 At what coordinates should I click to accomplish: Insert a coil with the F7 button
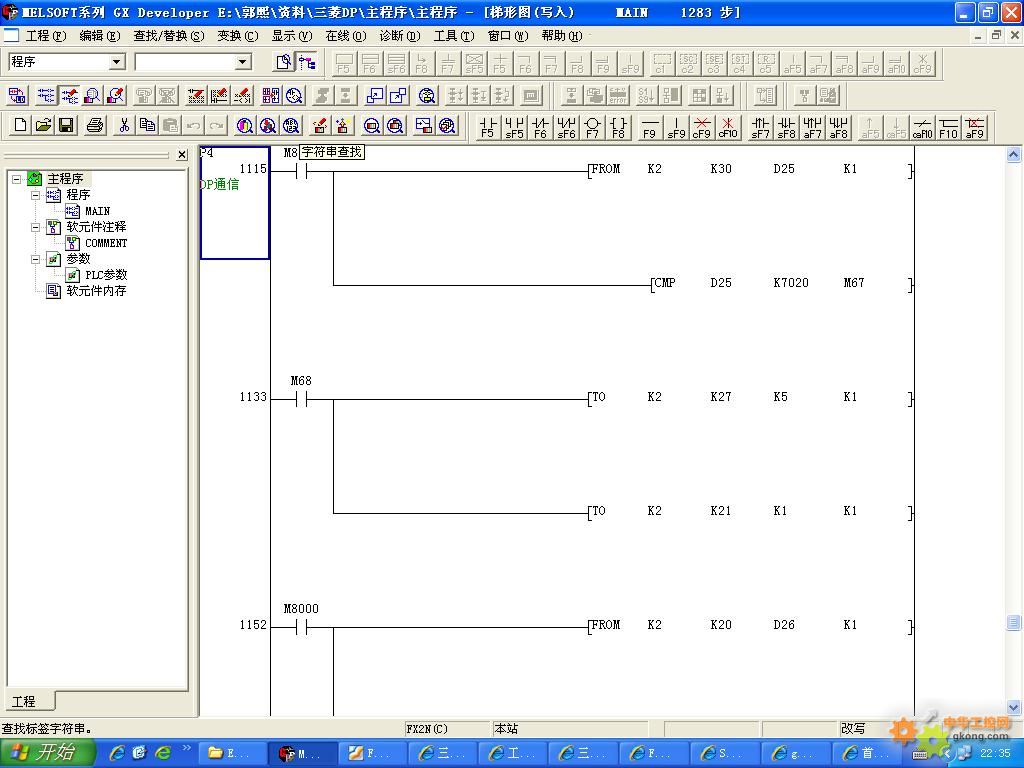click(592, 127)
